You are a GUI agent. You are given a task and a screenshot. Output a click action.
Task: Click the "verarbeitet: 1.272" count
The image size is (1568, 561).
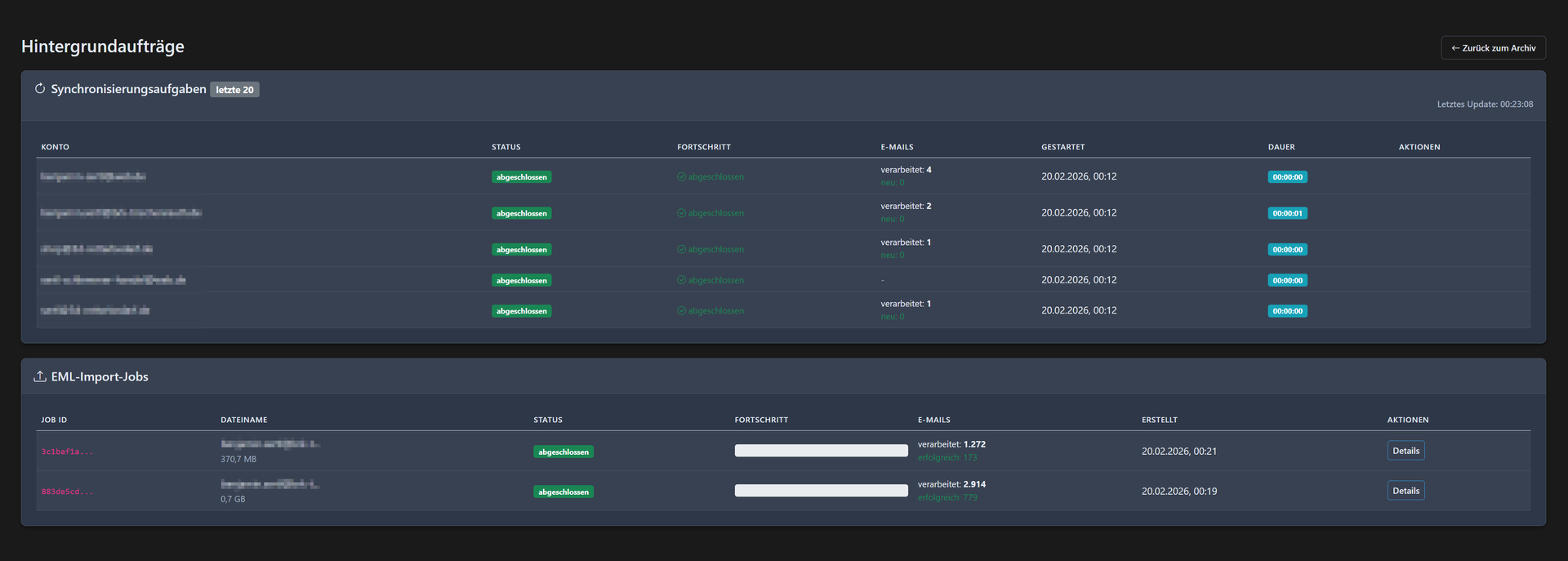coord(951,444)
